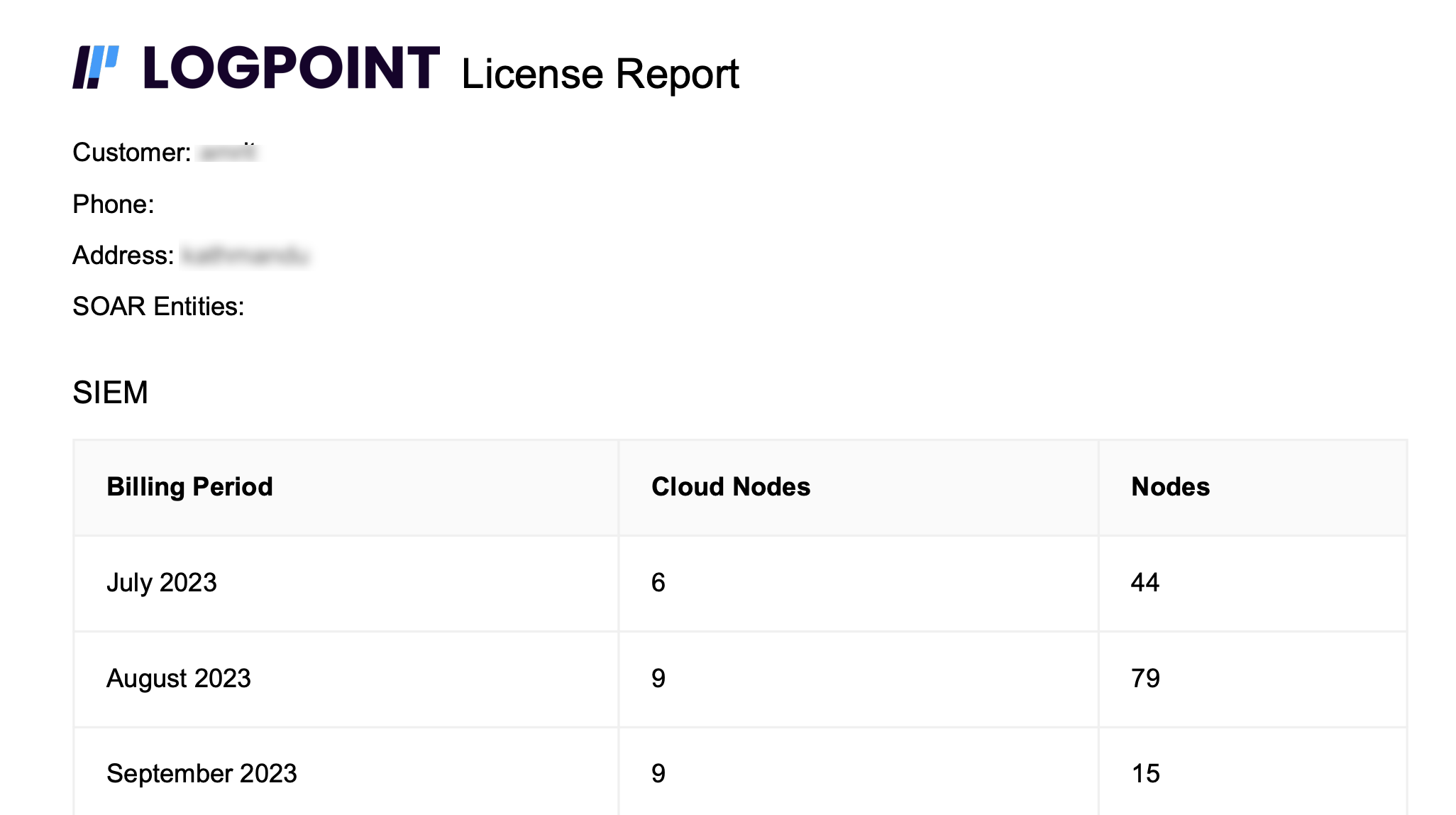Click the Cloud Nodes column header
1456x815 pixels.
click(730, 487)
